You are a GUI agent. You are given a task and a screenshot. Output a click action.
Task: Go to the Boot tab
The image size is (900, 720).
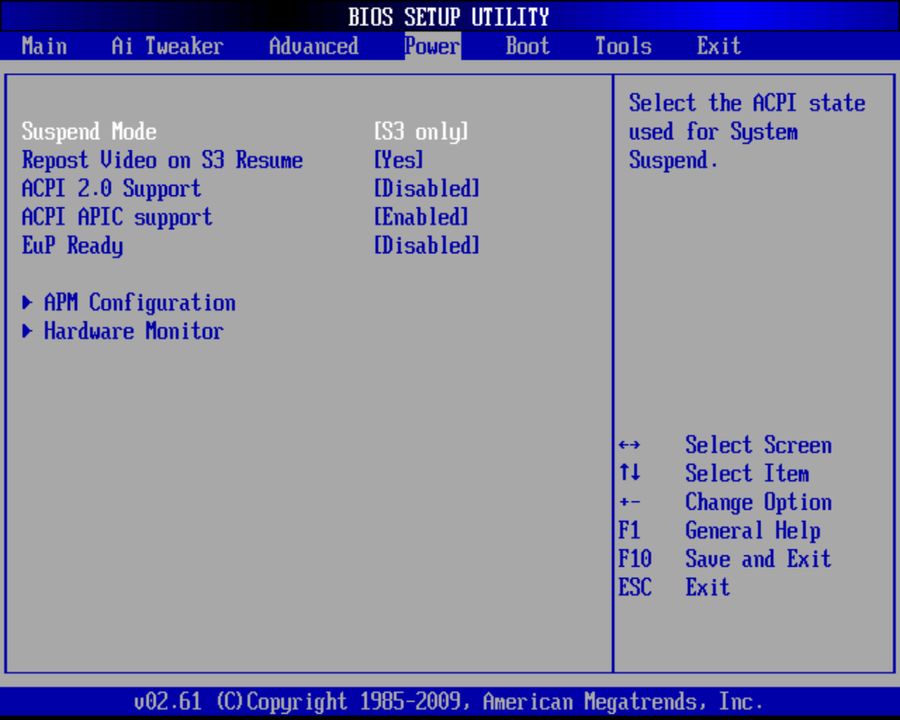(x=527, y=46)
